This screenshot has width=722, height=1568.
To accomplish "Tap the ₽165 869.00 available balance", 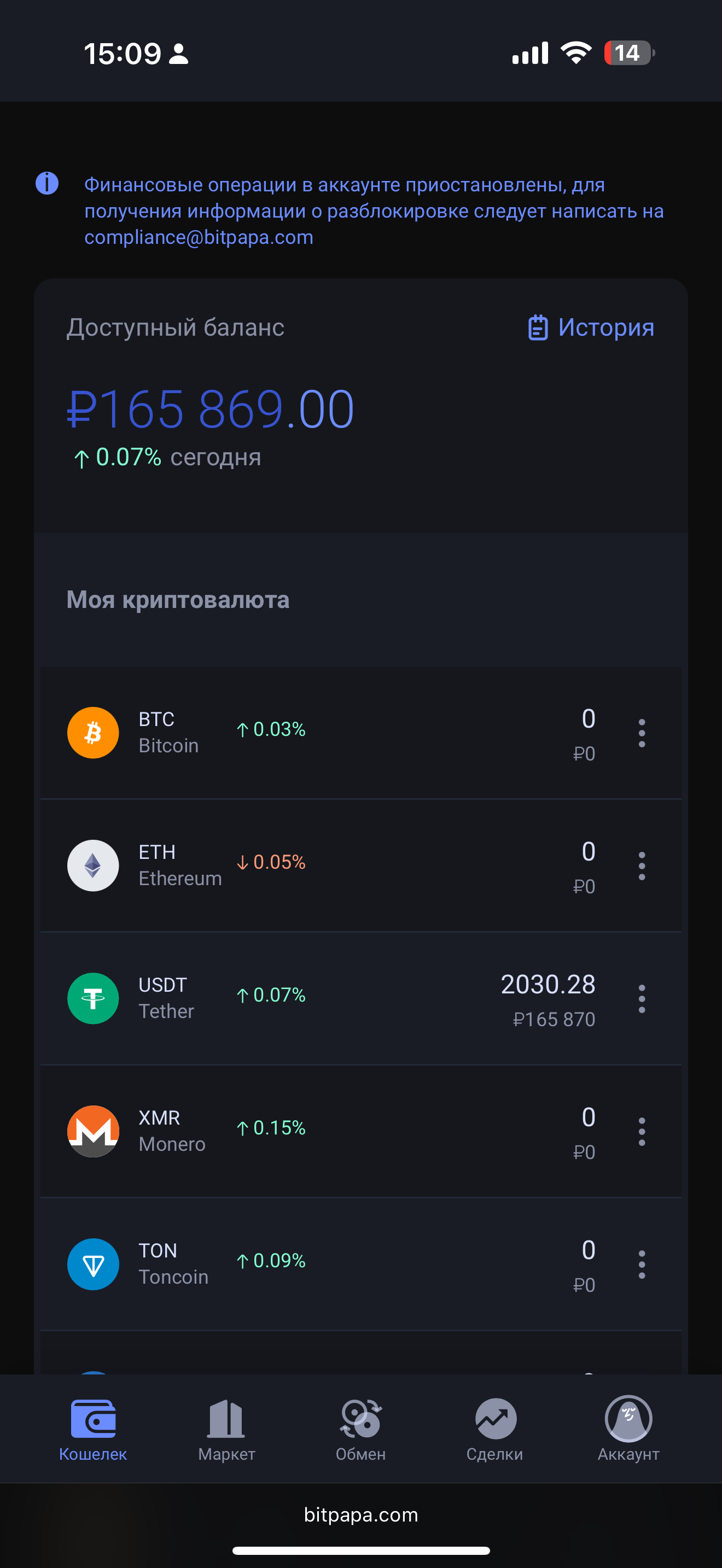I will point(210,409).
